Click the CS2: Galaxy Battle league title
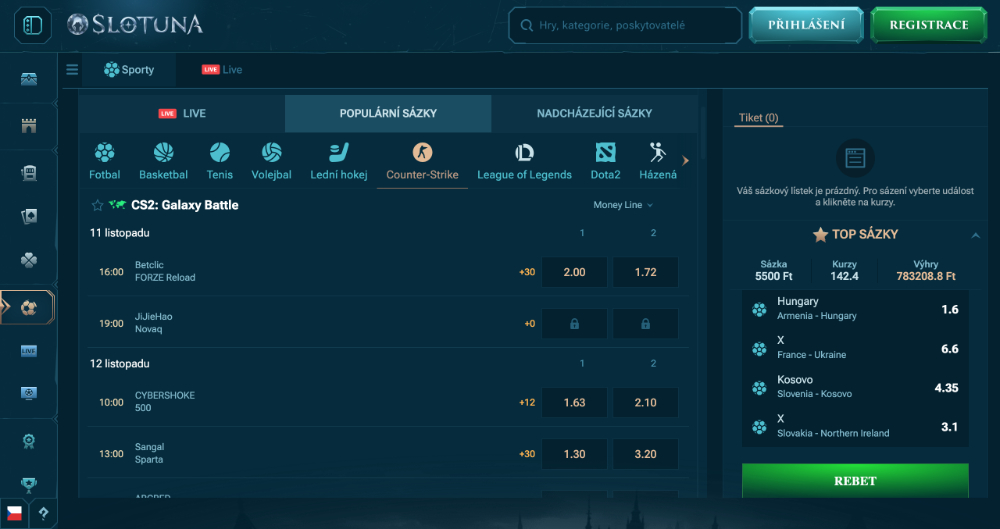This screenshot has width=1000, height=529. click(x=185, y=205)
